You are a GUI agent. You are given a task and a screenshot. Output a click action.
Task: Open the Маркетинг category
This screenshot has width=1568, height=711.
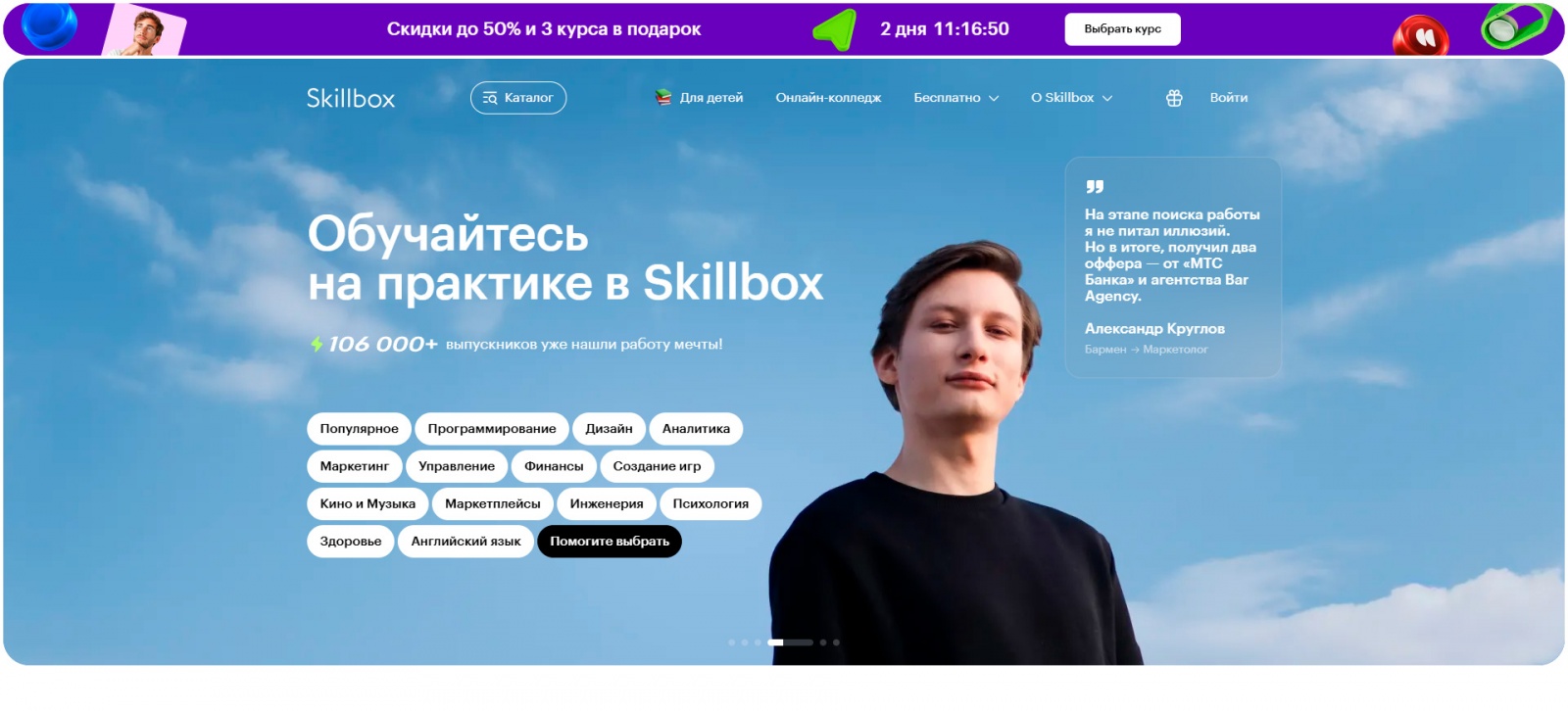coord(355,466)
